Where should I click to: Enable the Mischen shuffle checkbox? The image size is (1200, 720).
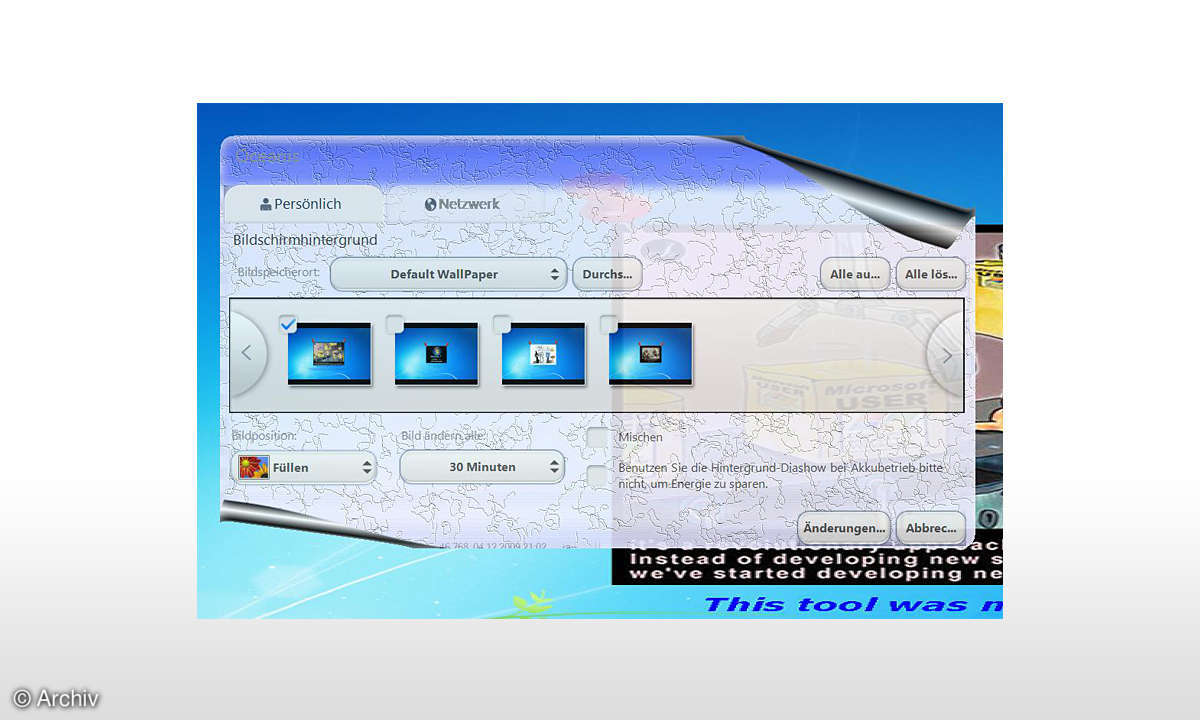coord(597,438)
